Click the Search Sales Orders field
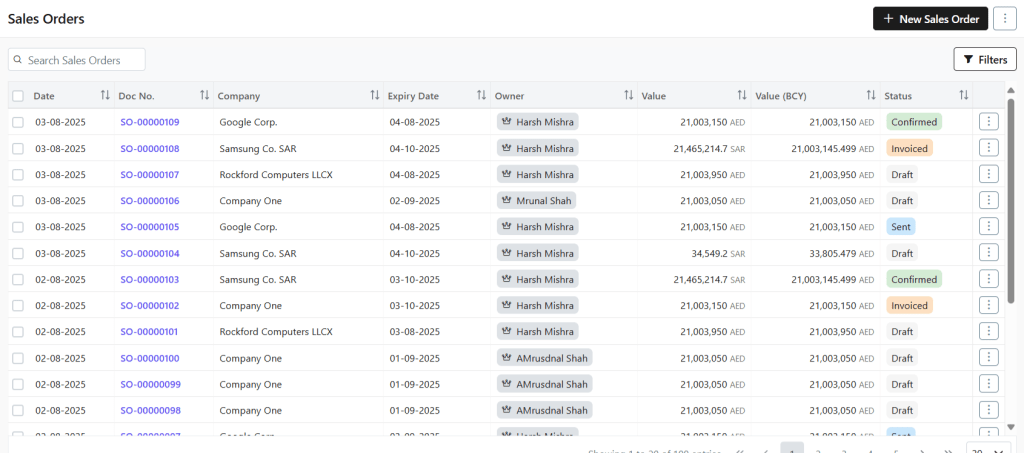 78,60
